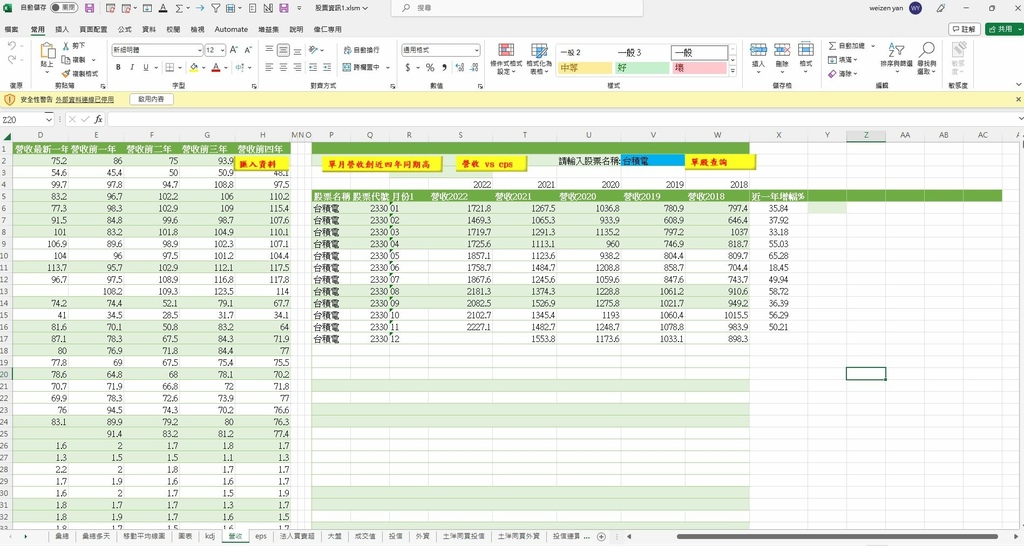Open the 通用格式 number format dropdown
The width and height of the screenshot is (1024, 546).
[x=476, y=50]
